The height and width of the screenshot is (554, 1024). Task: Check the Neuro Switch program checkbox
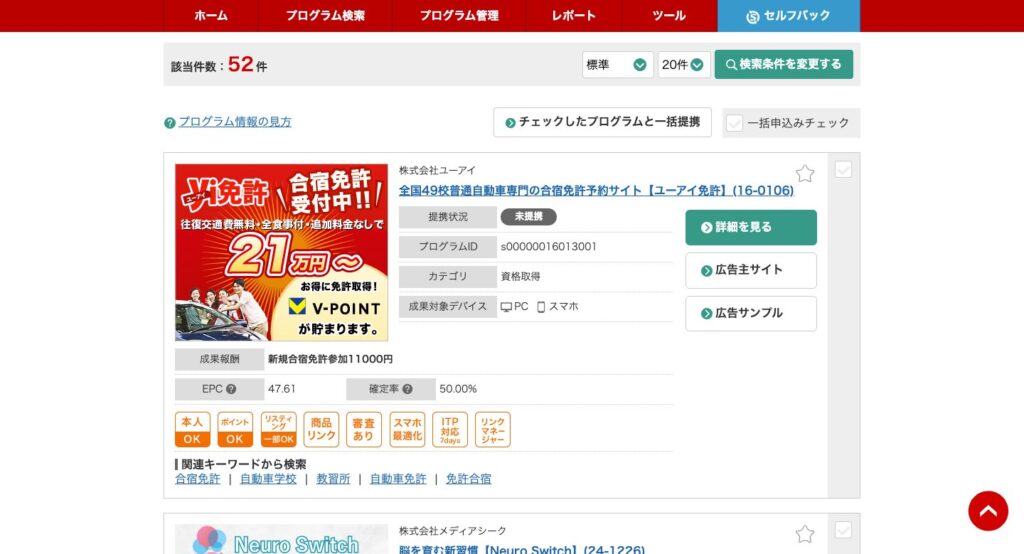(843, 530)
